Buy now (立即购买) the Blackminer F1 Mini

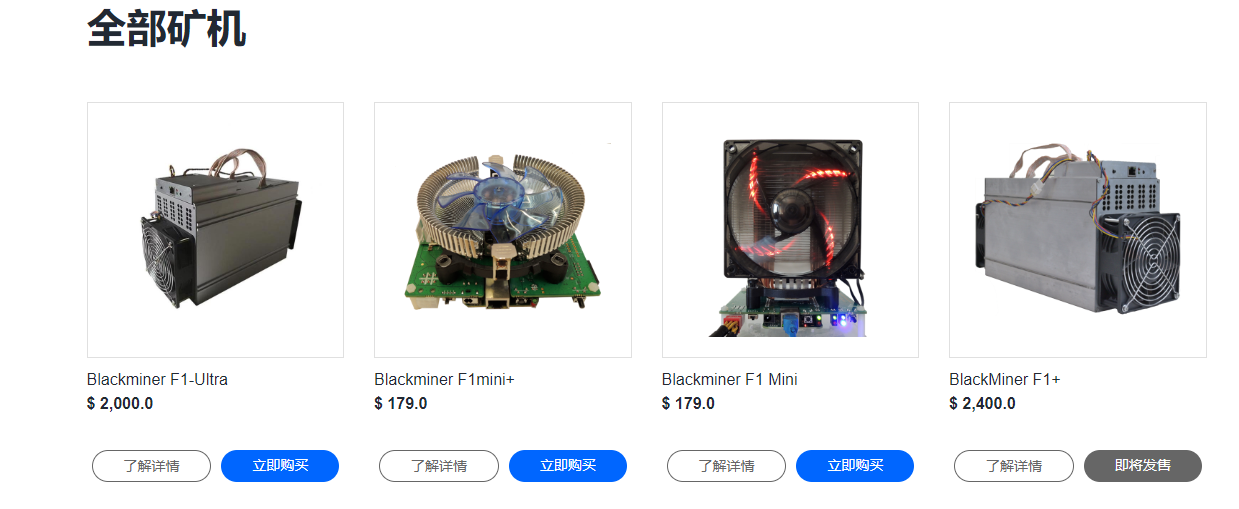click(855, 466)
